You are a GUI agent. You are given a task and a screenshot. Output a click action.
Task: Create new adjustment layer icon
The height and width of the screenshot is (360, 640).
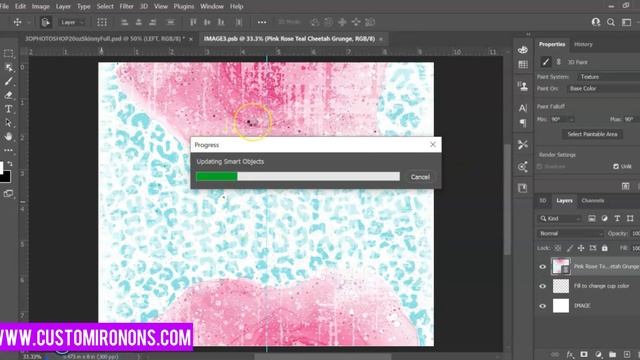(x=598, y=354)
